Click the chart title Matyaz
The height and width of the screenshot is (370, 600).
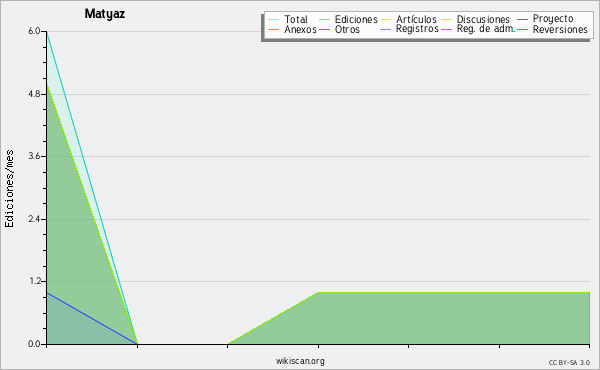click(x=105, y=14)
